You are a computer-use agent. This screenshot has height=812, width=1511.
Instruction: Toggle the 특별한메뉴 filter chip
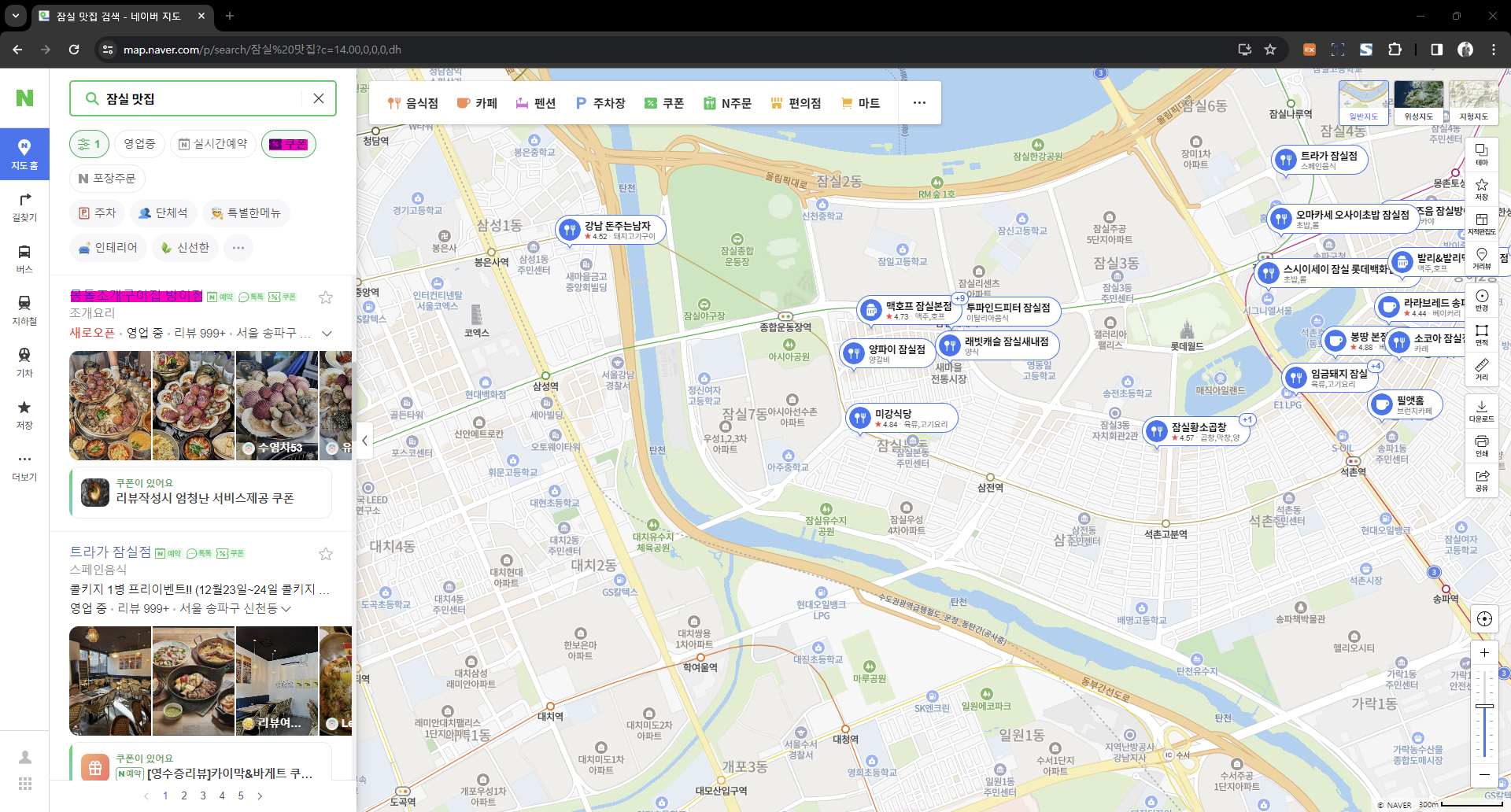pyautogui.click(x=246, y=213)
